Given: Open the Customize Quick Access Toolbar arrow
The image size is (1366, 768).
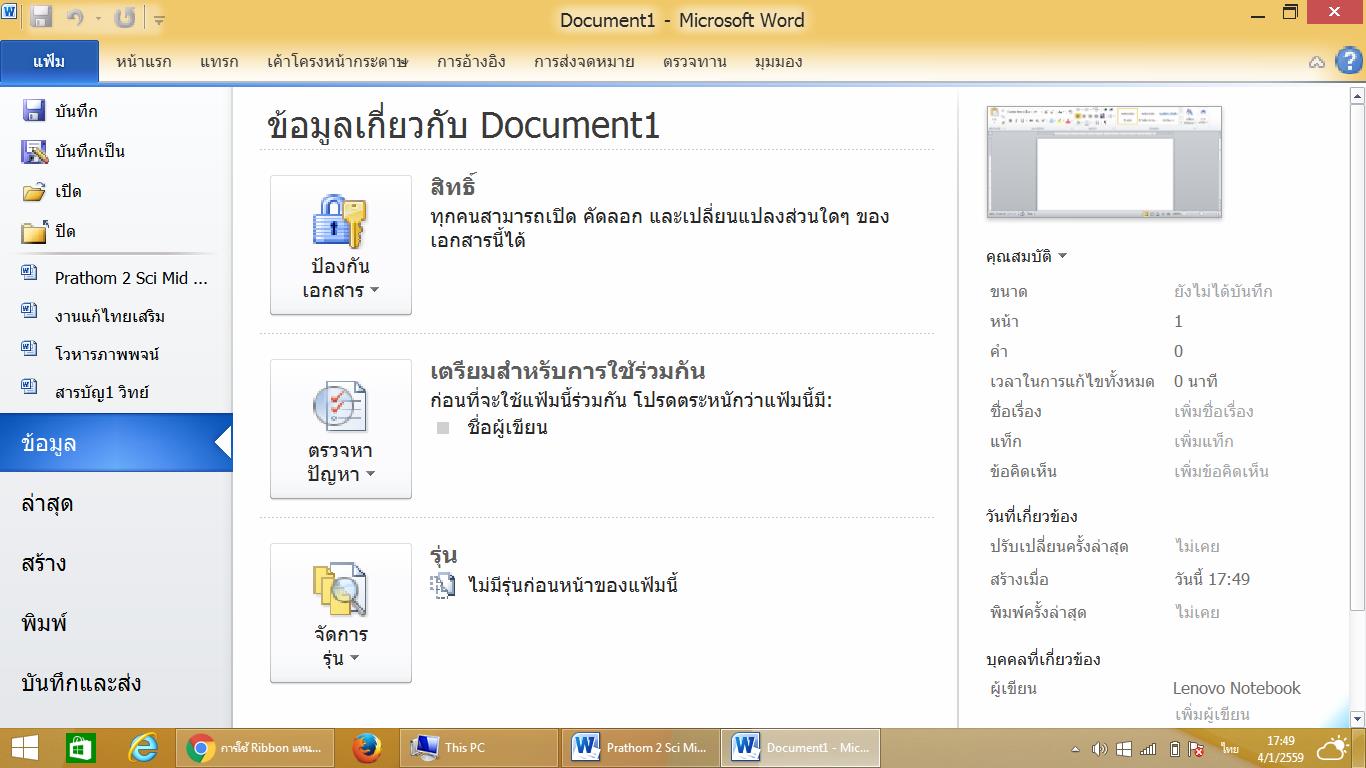Looking at the screenshot, I should (x=160, y=19).
